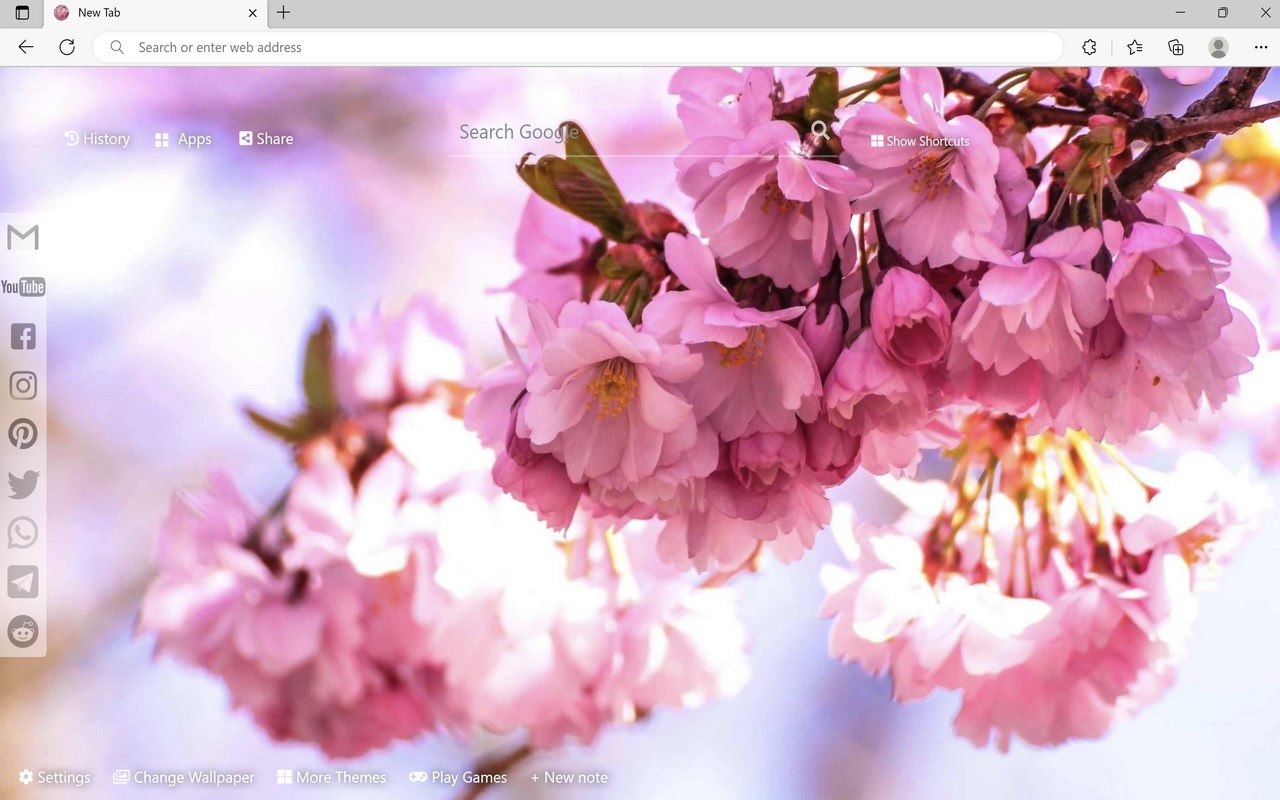Image resolution: width=1280 pixels, height=800 pixels.
Task: Open a new browser tab
Action: pos(284,13)
